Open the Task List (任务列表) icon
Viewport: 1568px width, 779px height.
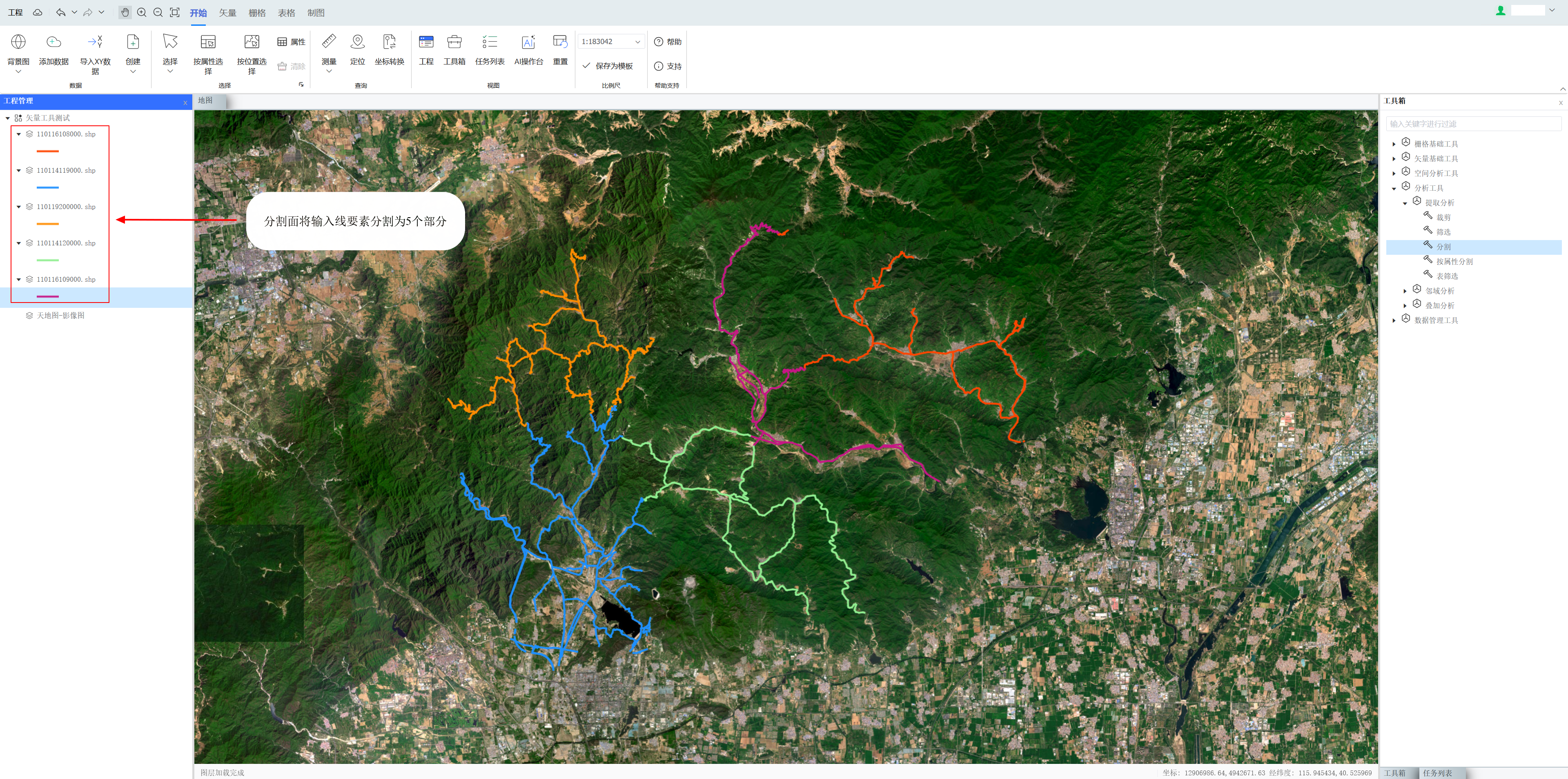tap(490, 42)
